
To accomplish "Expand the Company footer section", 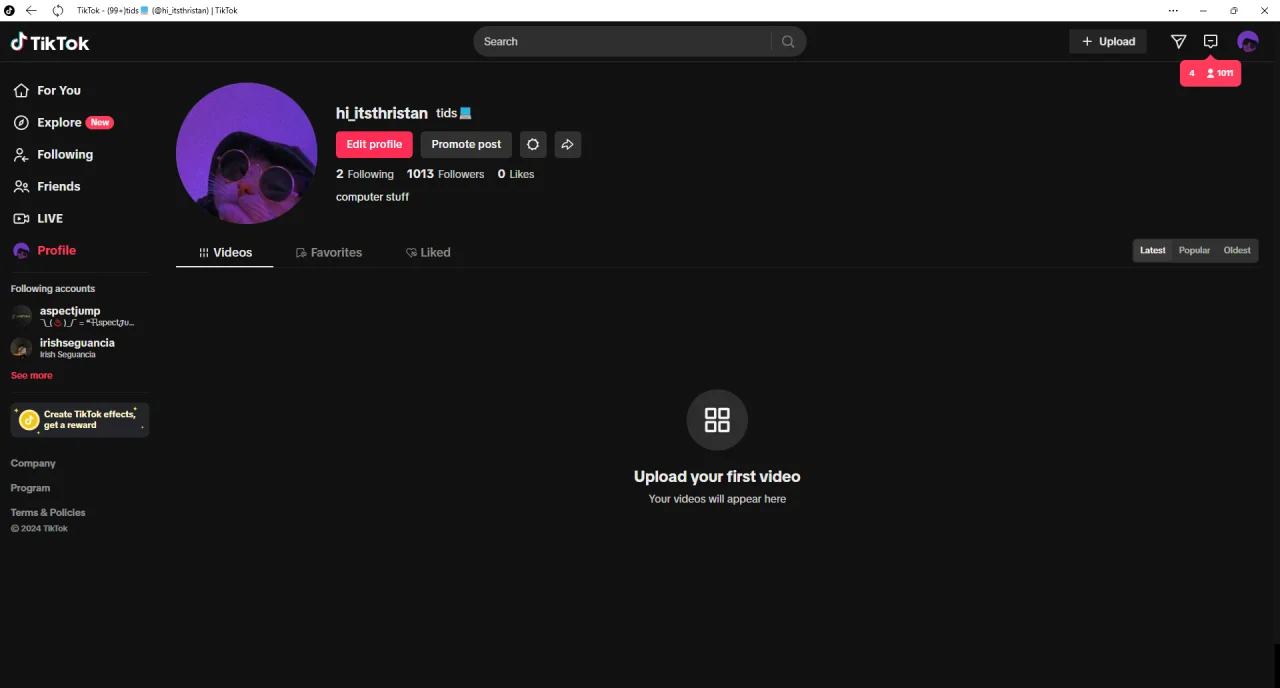I will (x=33, y=463).
